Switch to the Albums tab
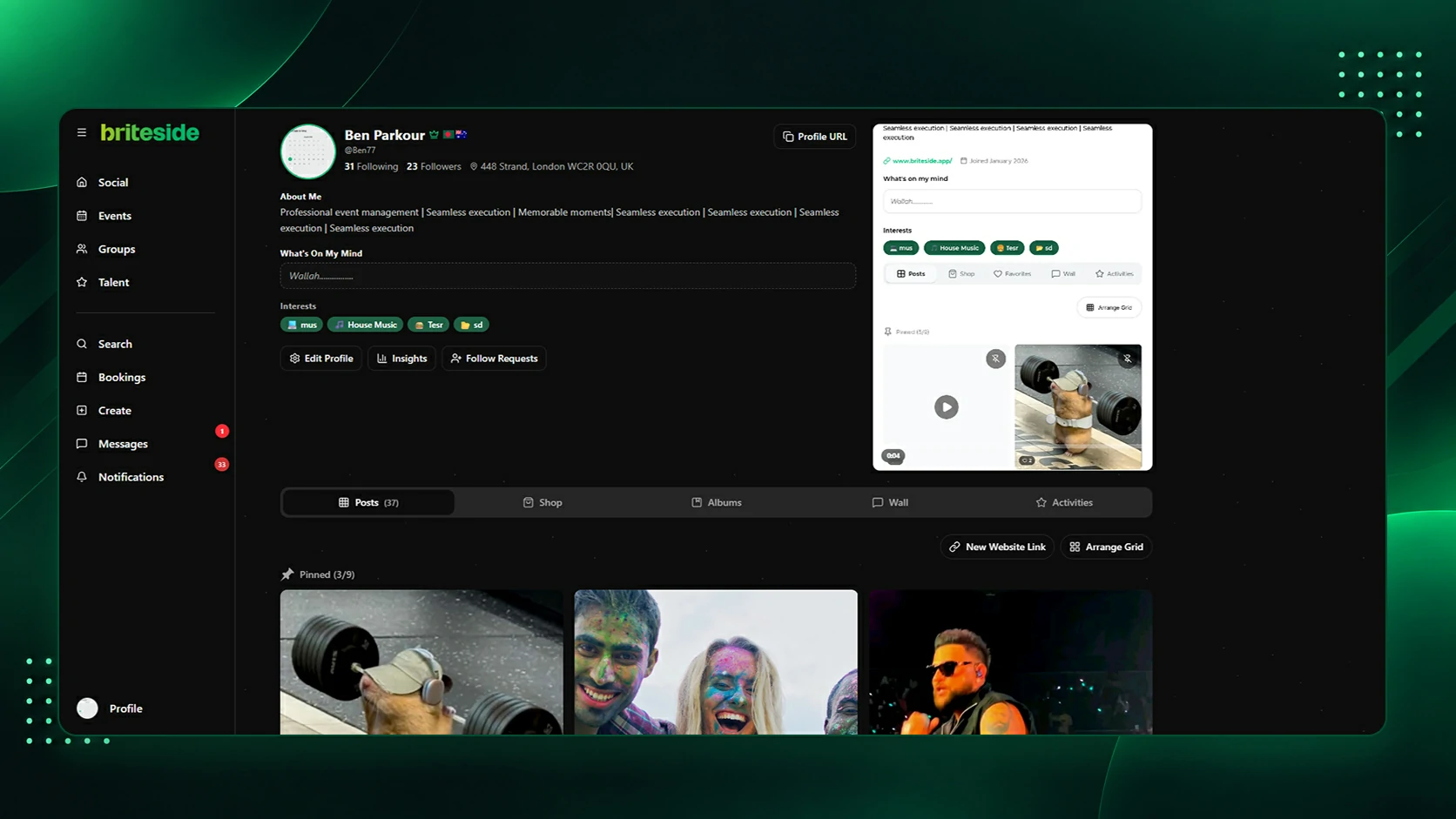The width and height of the screenshot is (1456, 819). [716, 502]
